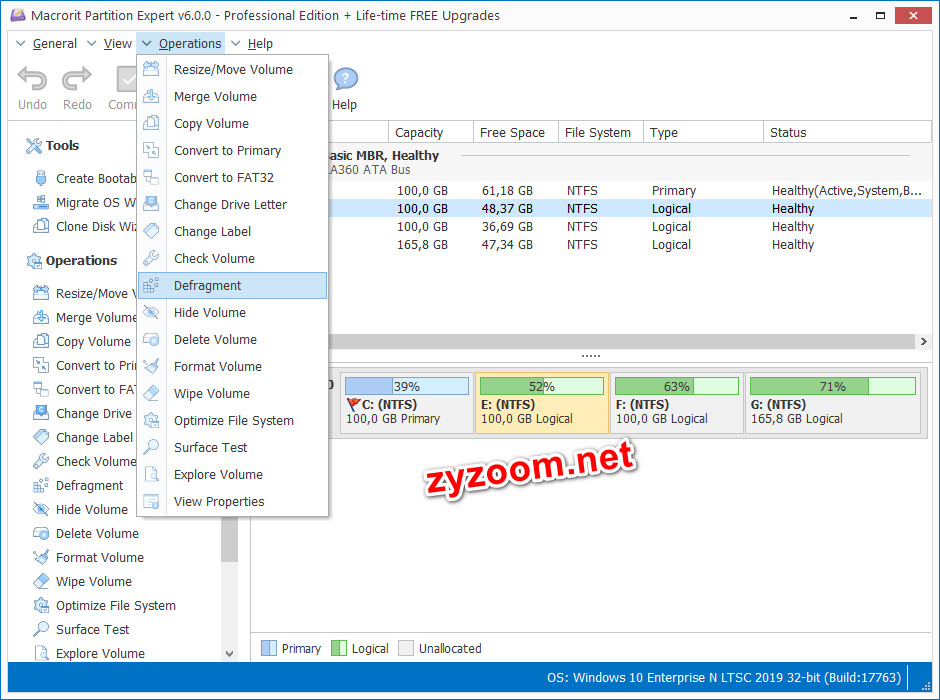Click Migrate OS Wizard icon in sidebar
This screenshot has height=700, width=940.
[41, 202]
